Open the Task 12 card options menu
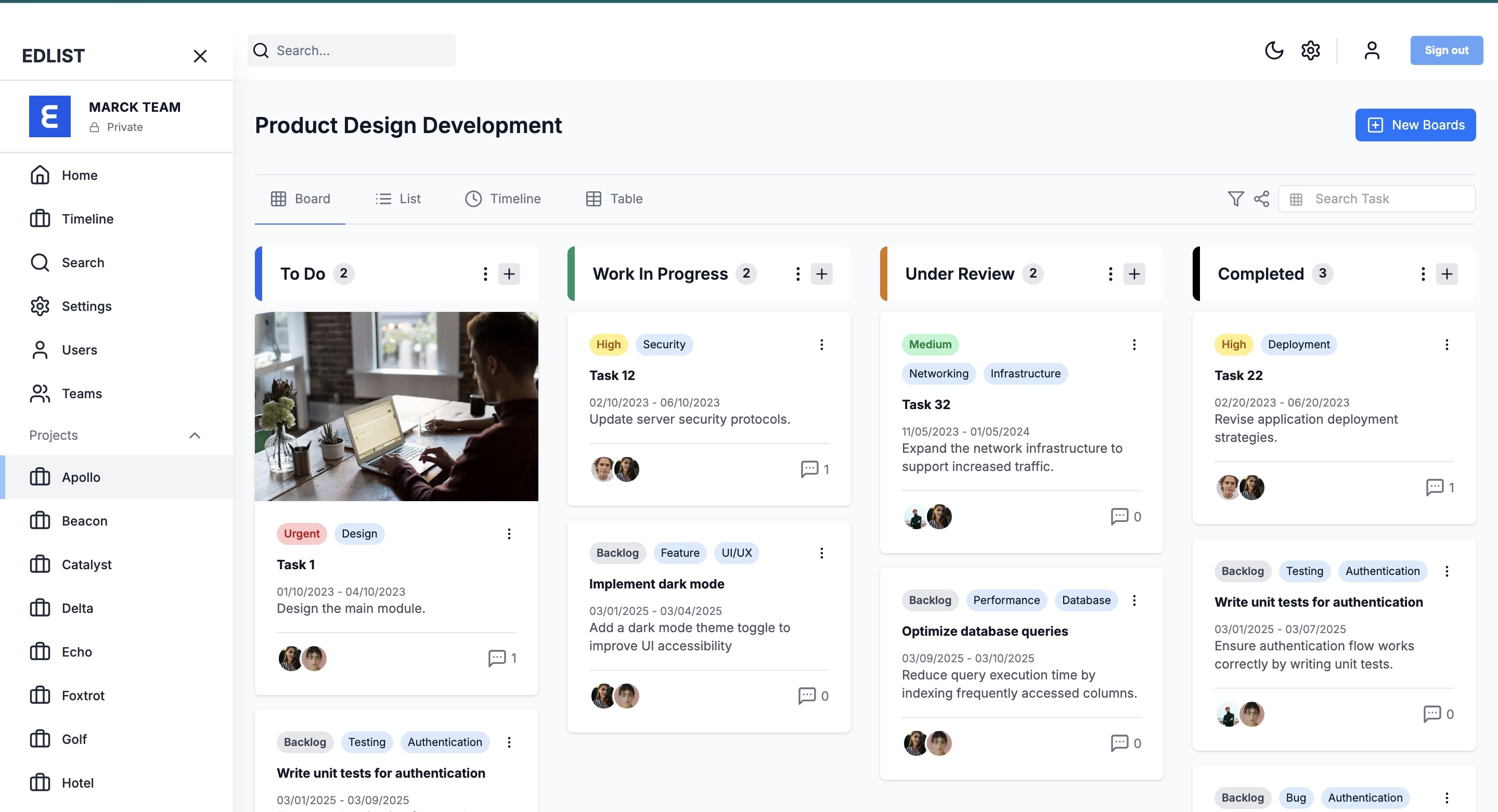This screenshot has width=1498, height=812. [821, 345]
